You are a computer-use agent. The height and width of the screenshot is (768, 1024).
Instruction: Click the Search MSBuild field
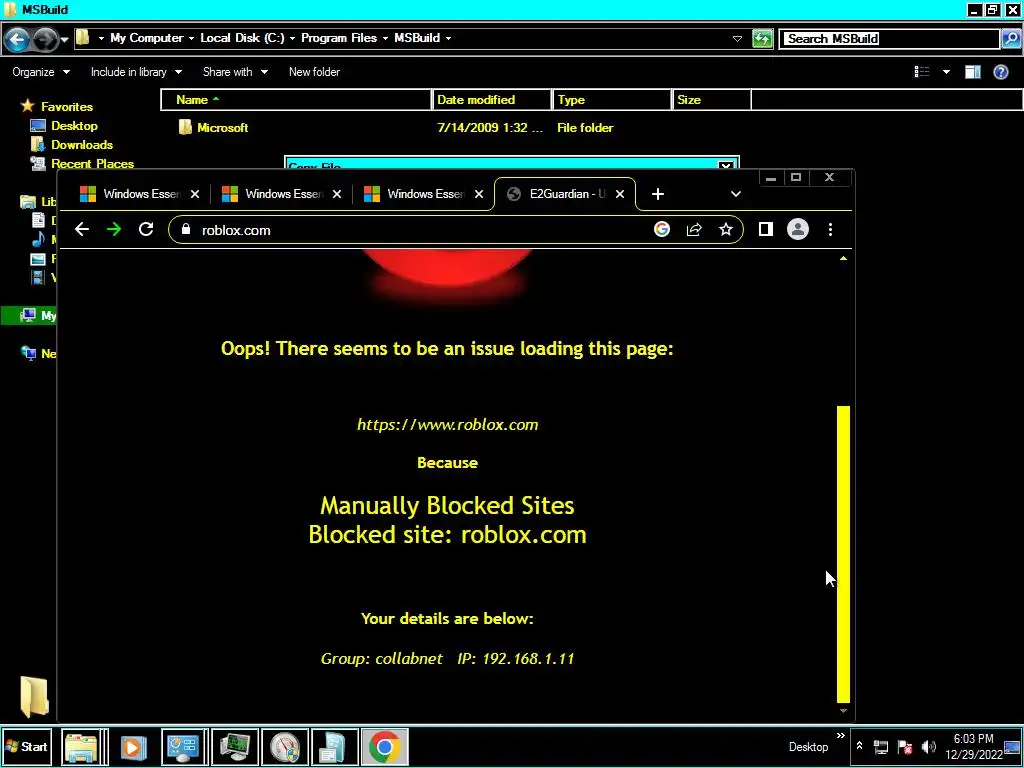[x=891, y=39]
